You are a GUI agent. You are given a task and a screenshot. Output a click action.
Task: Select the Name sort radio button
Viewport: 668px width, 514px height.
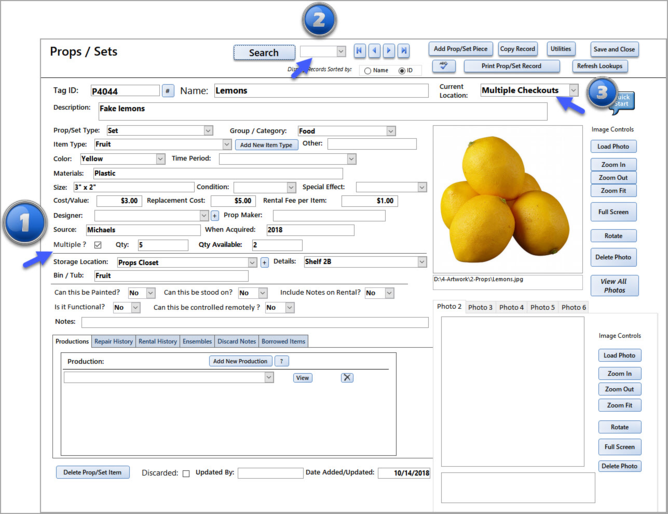point(367,71)
